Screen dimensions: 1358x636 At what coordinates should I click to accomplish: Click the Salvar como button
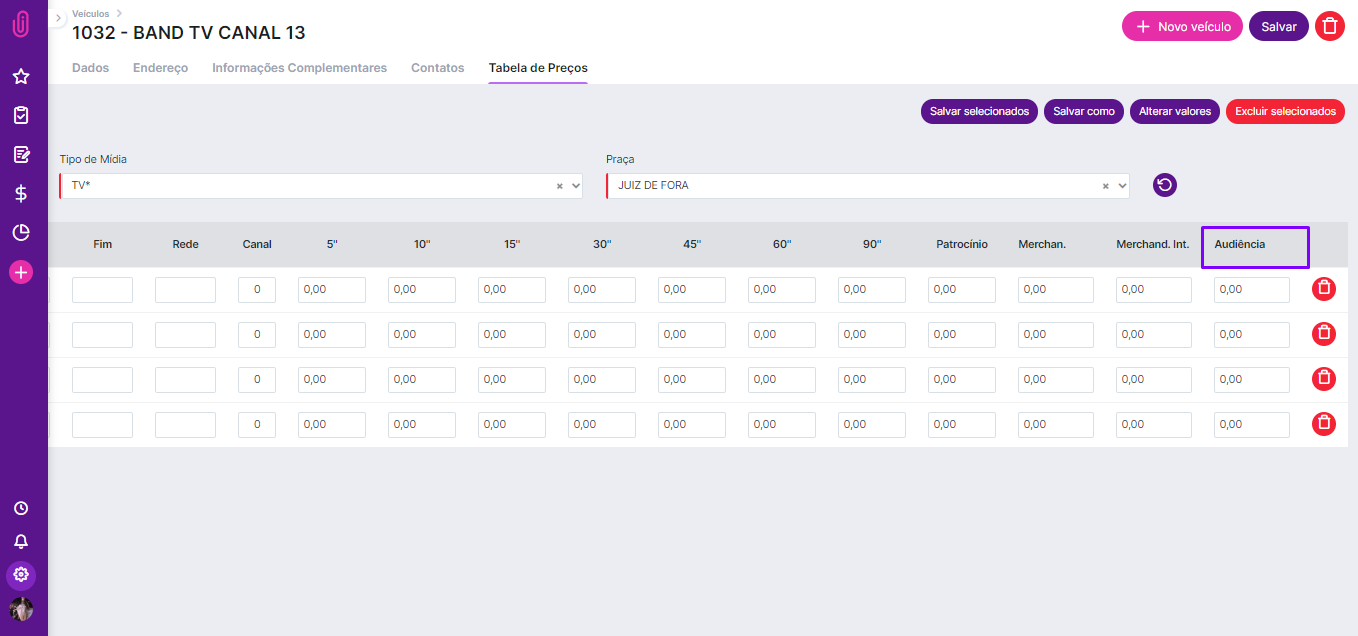[x=1084, y=112]
